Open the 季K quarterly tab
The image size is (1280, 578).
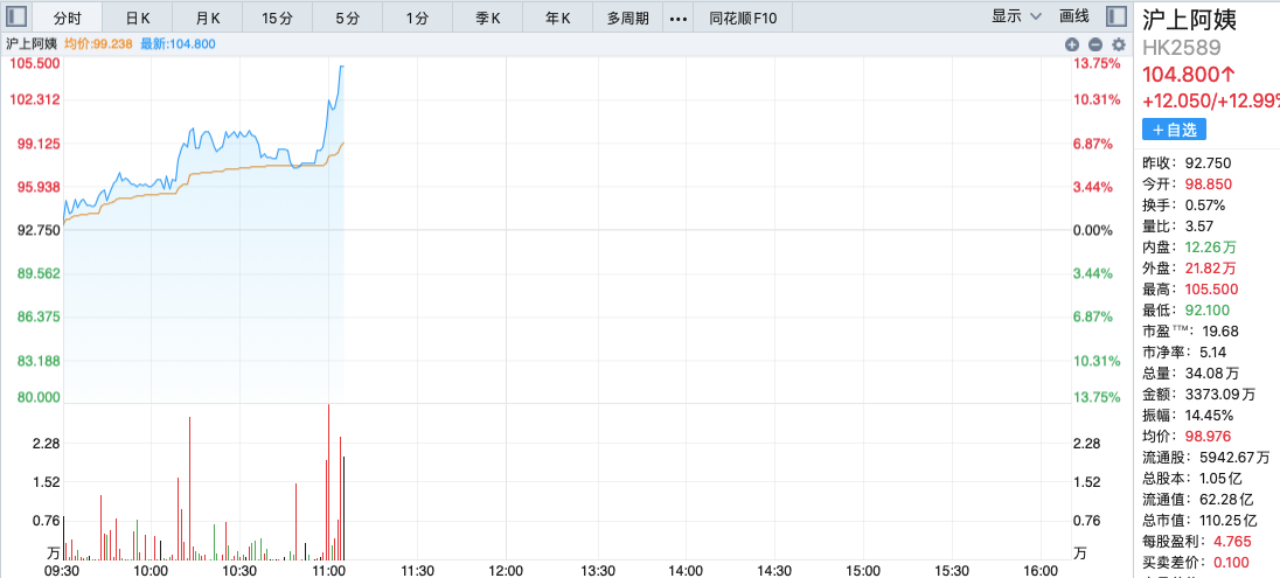(x=488, y=18)
